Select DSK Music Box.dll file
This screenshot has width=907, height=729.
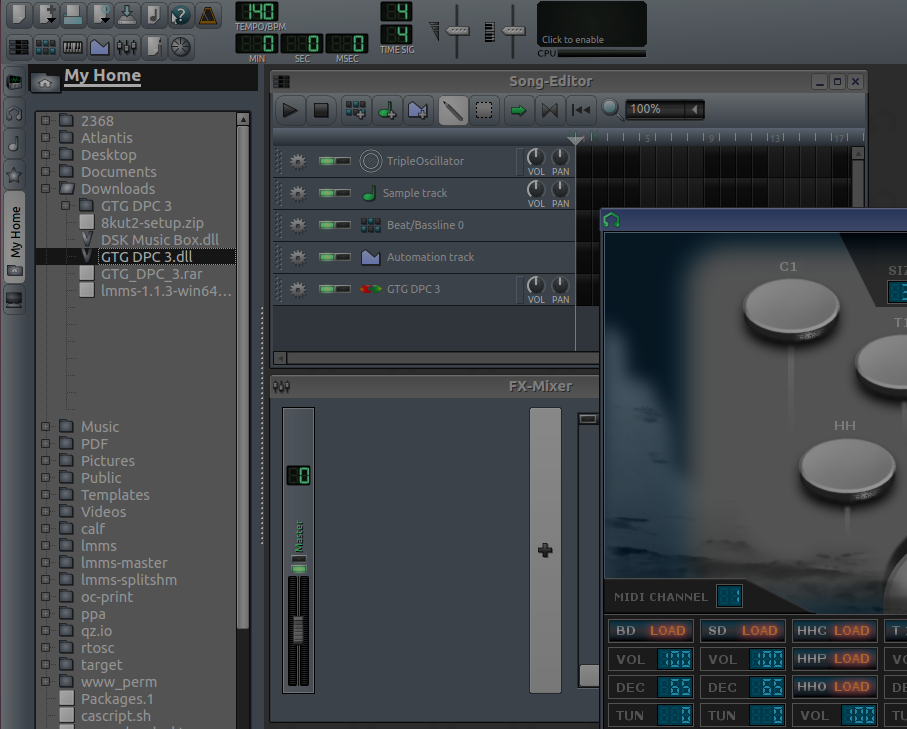pos(160,240)
